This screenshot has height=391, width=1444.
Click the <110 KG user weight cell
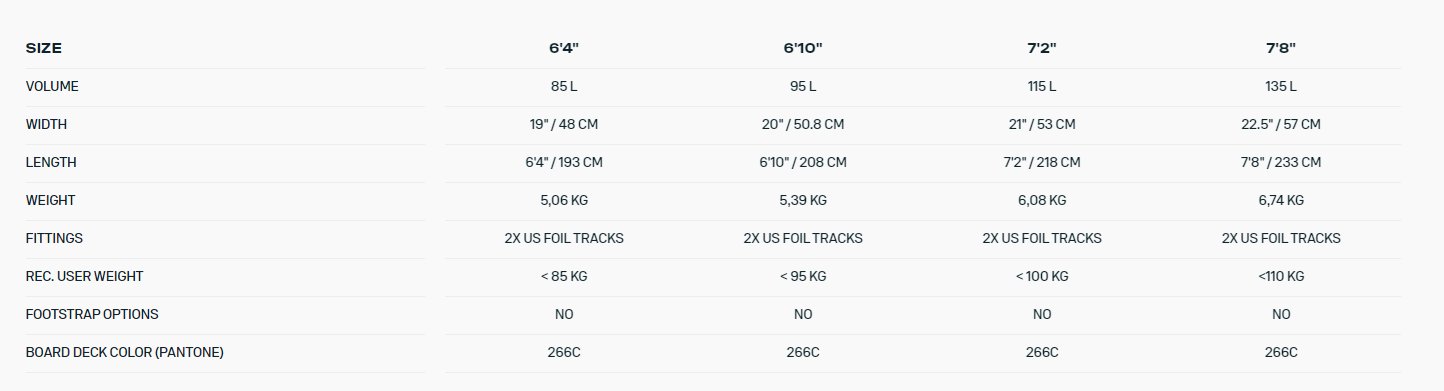click(1281, 276)
